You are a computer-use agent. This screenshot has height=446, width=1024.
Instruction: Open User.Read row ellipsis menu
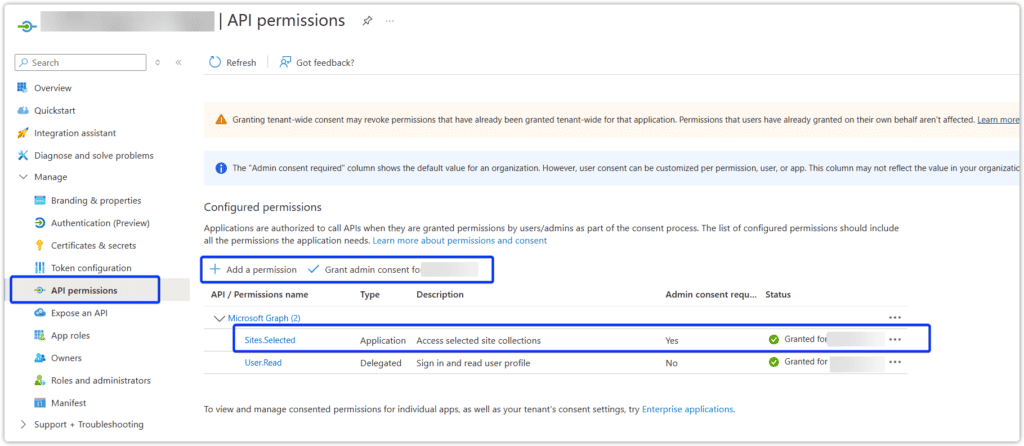click(x=895, y=363)
